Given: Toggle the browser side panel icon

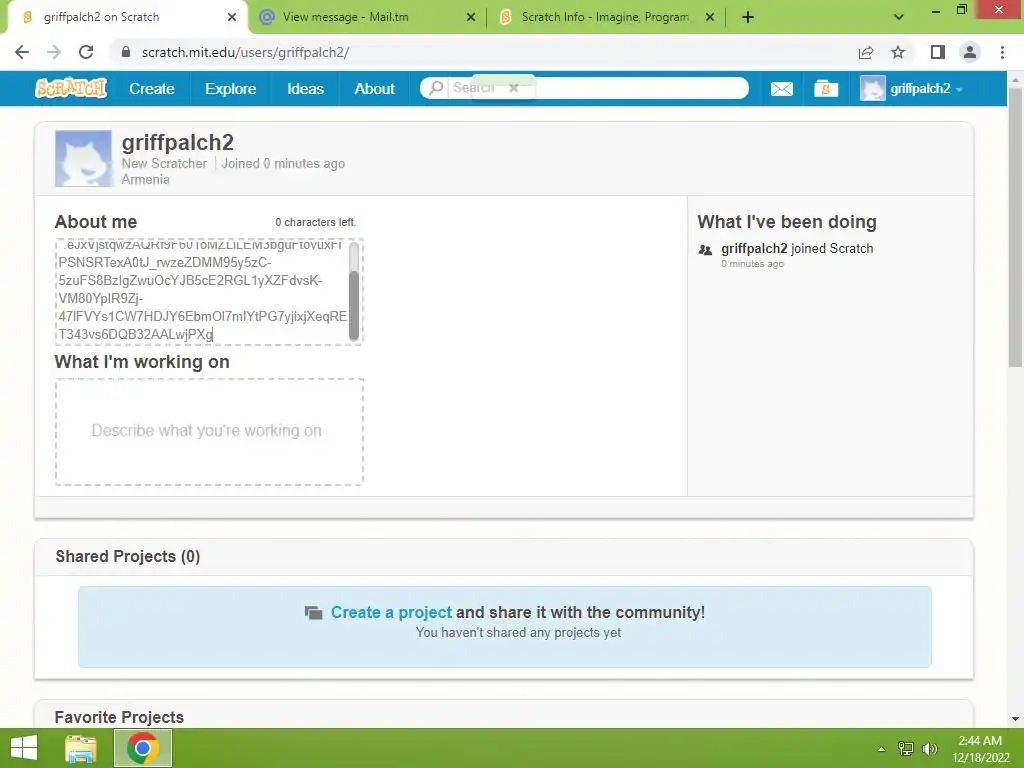Looking at the screenshot, I should coord(938,52).
